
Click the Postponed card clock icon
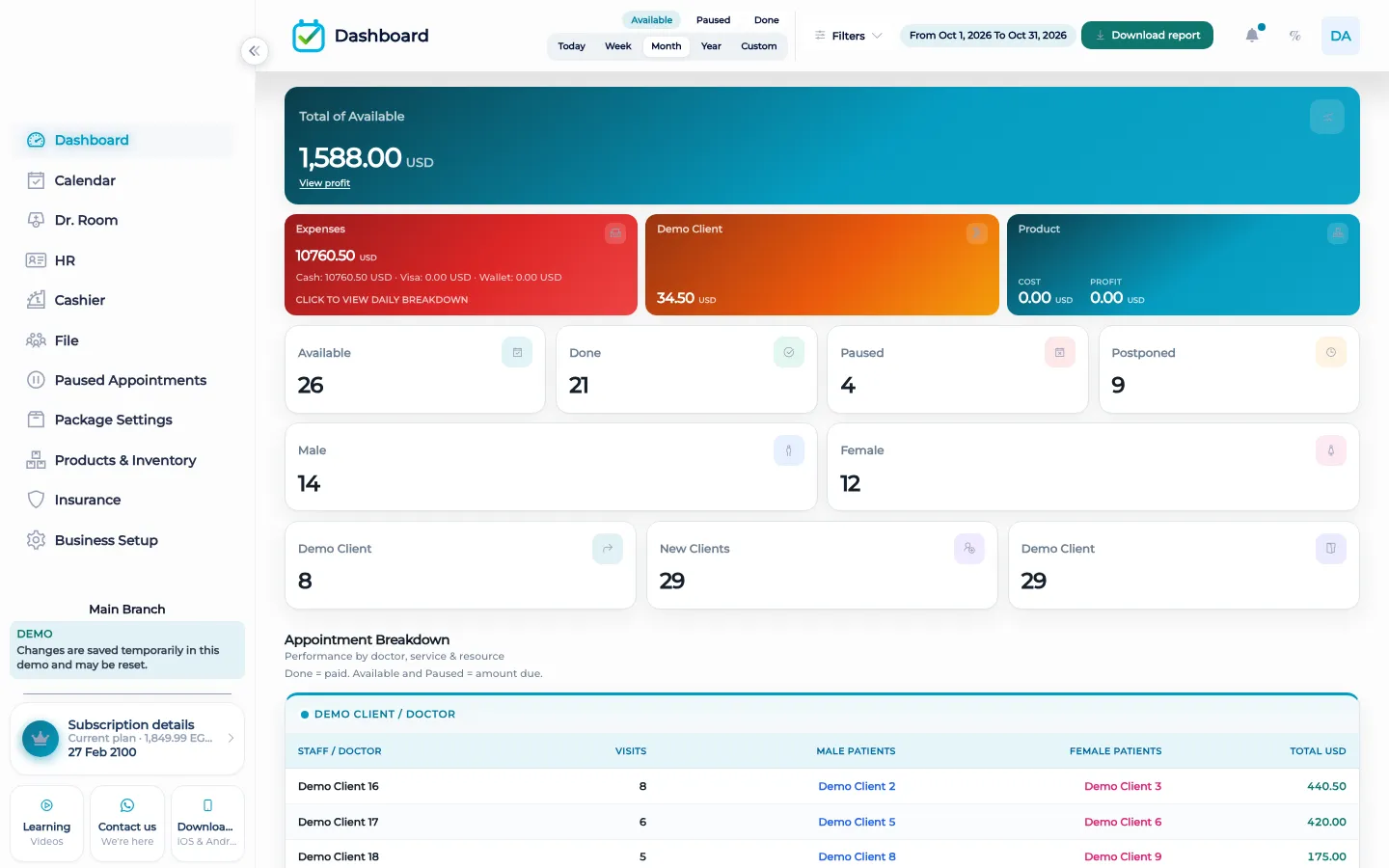pos(1331,352)
